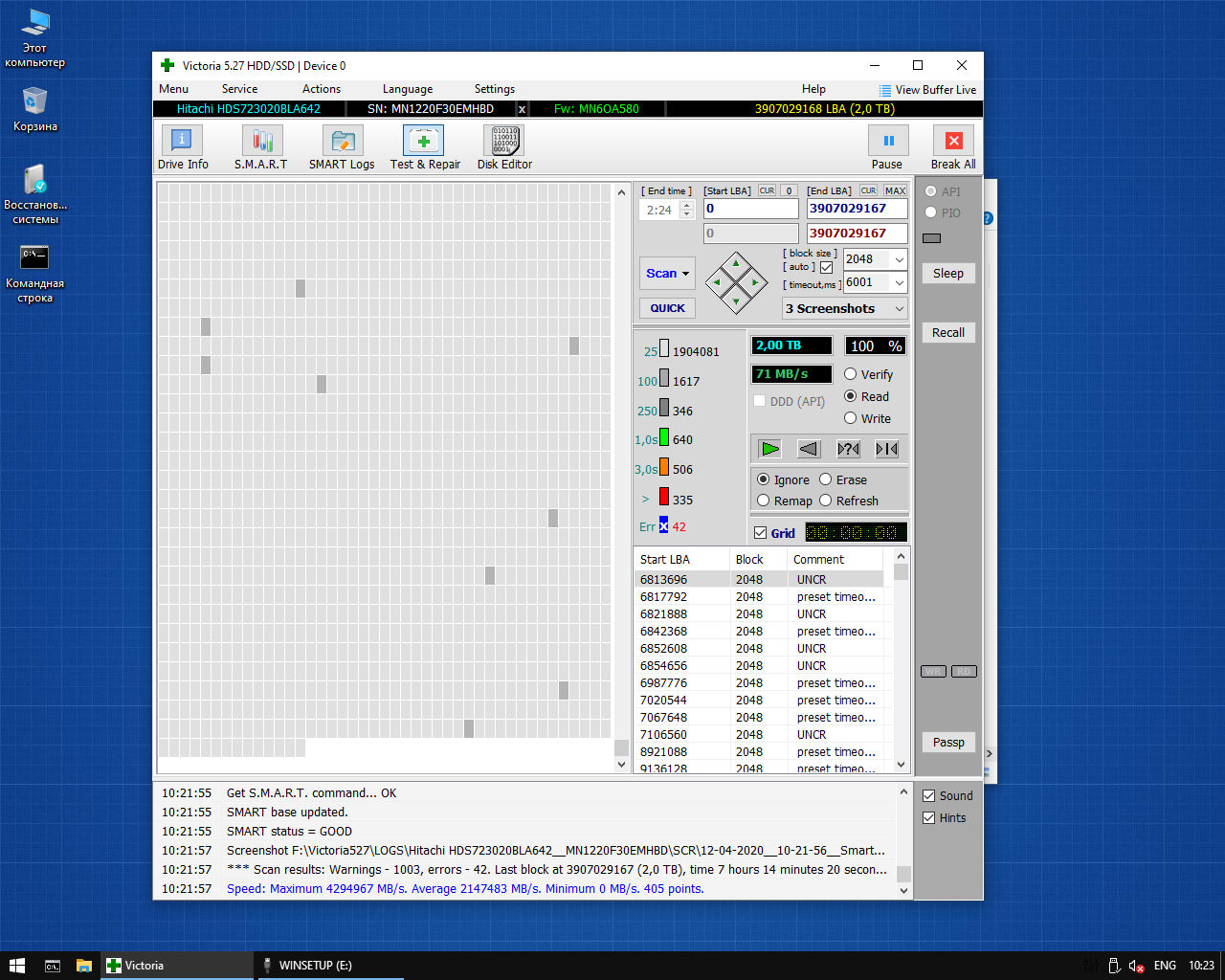Click the CUR button next to Start LBA
The width and height of the screenshot is (1225, 980).
point(767,190)
